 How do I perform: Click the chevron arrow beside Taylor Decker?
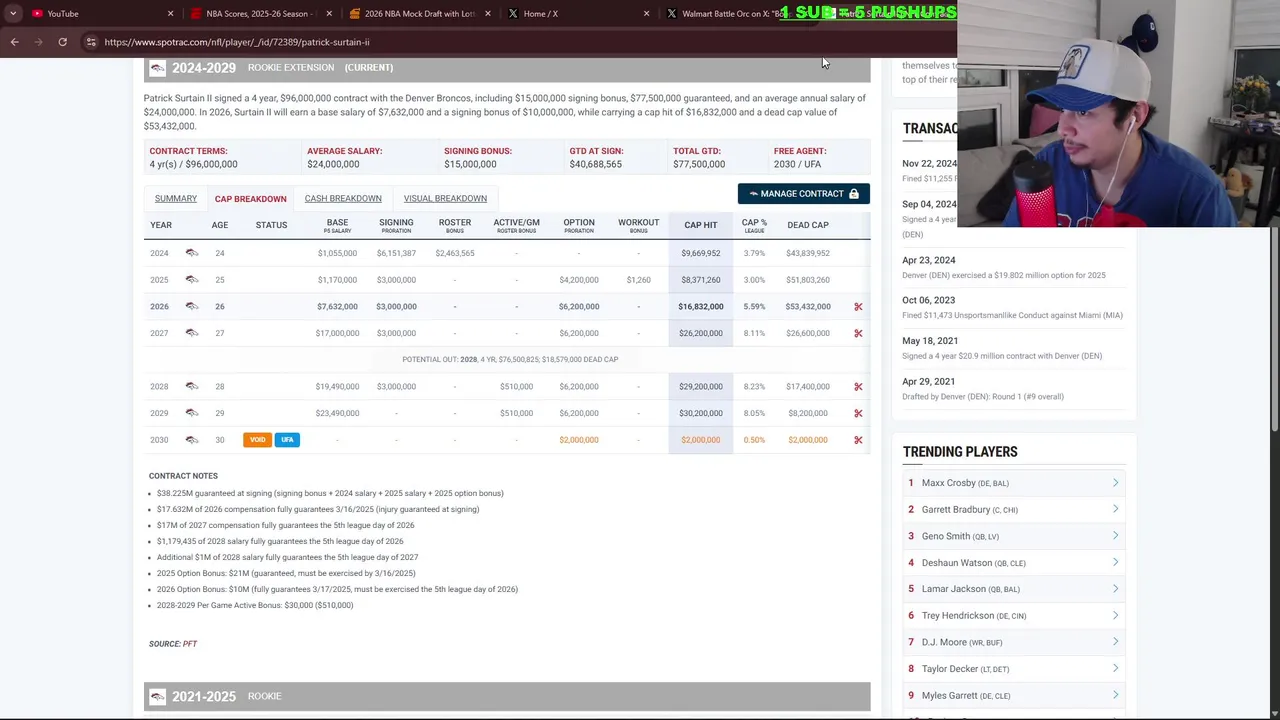(x=1115, y=669)
